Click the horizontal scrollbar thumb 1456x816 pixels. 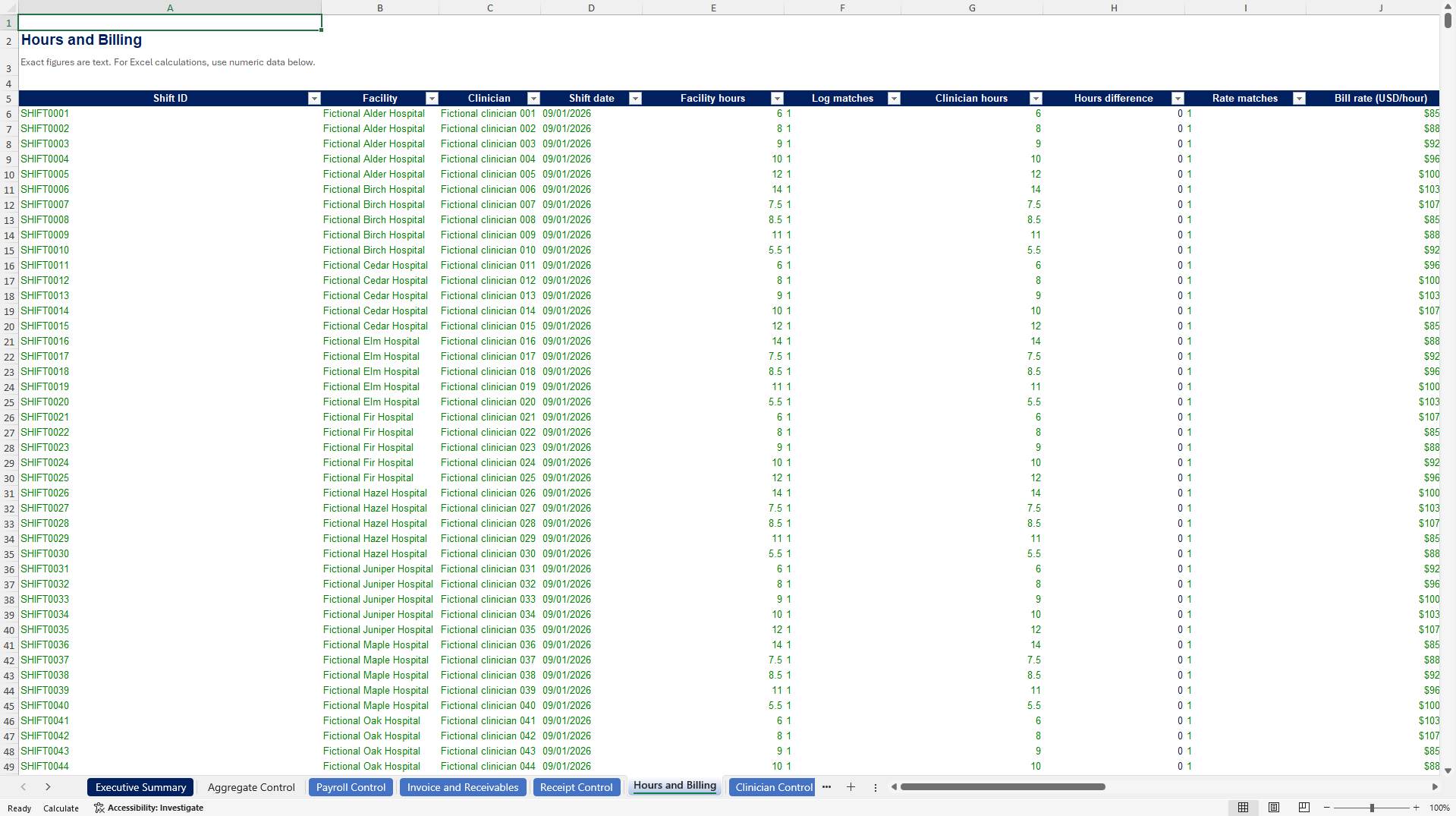1002,787
